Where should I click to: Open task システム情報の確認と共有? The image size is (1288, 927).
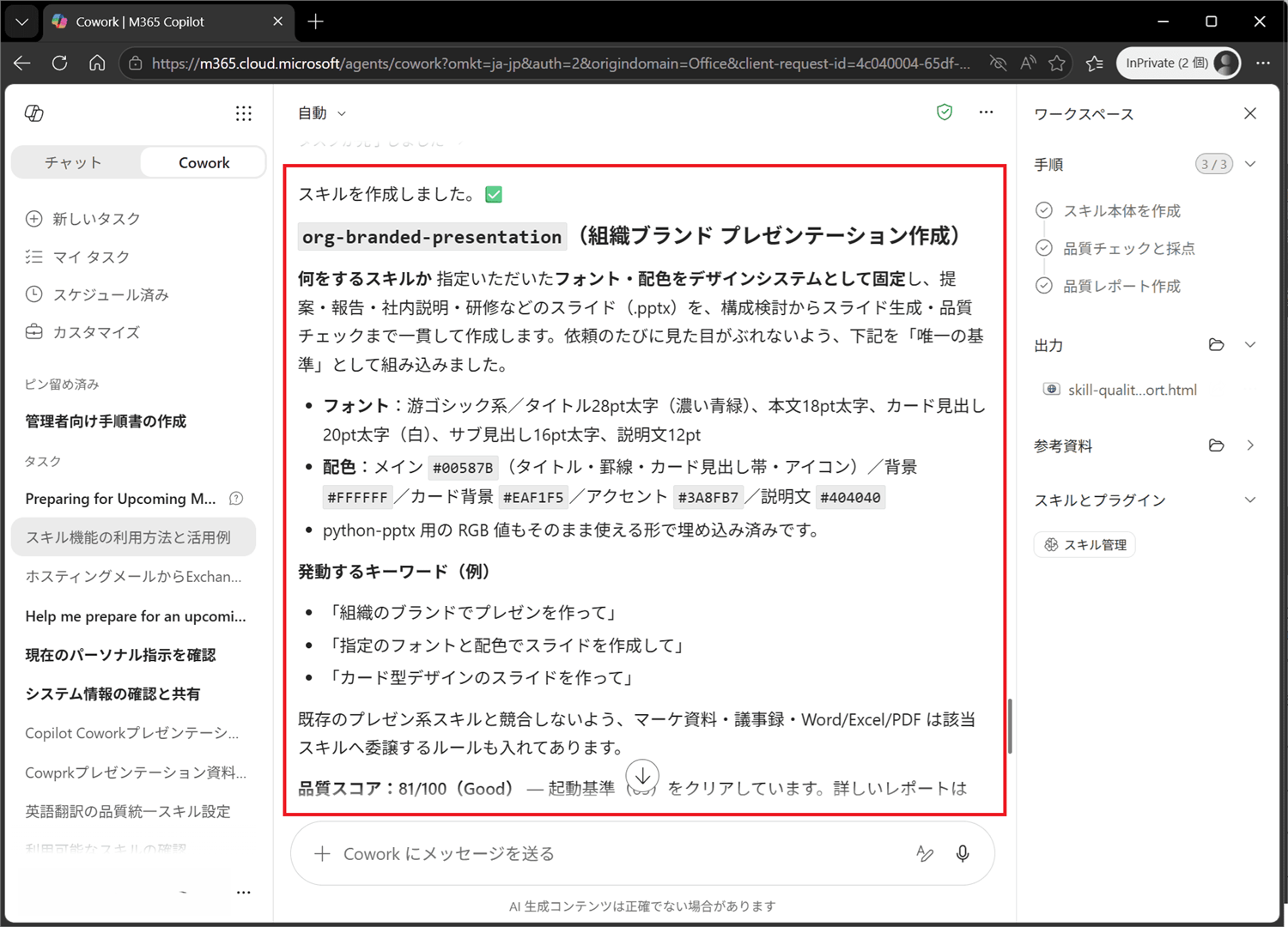[x=112, y=694]
